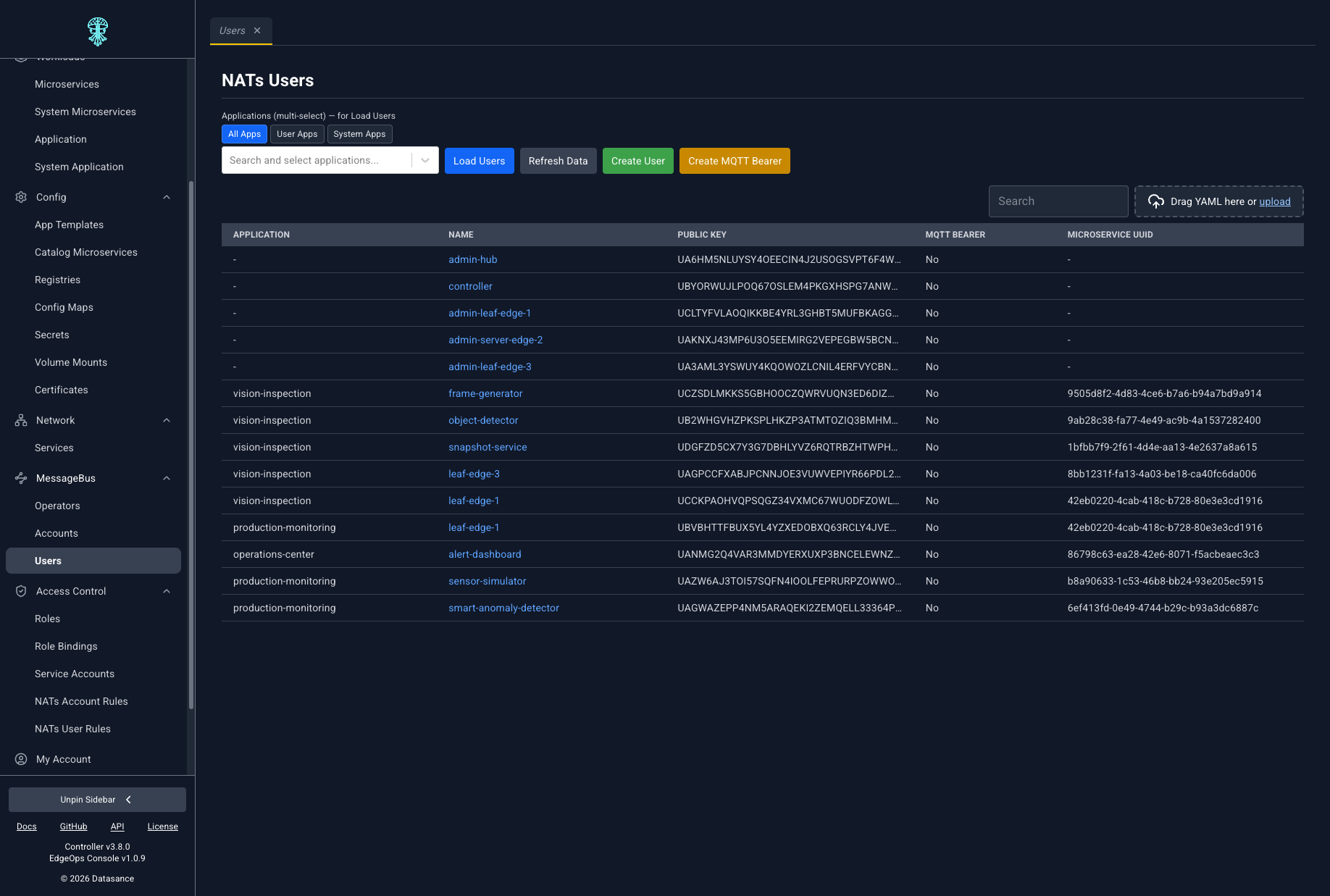Open Service Accounts page
This screenshot has width=1330, height=896.
[x=75, y=674]
